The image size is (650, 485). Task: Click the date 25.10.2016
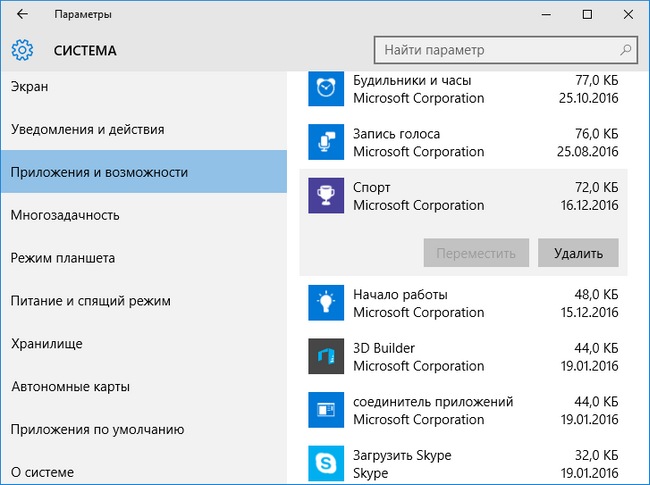click(589, 98)
